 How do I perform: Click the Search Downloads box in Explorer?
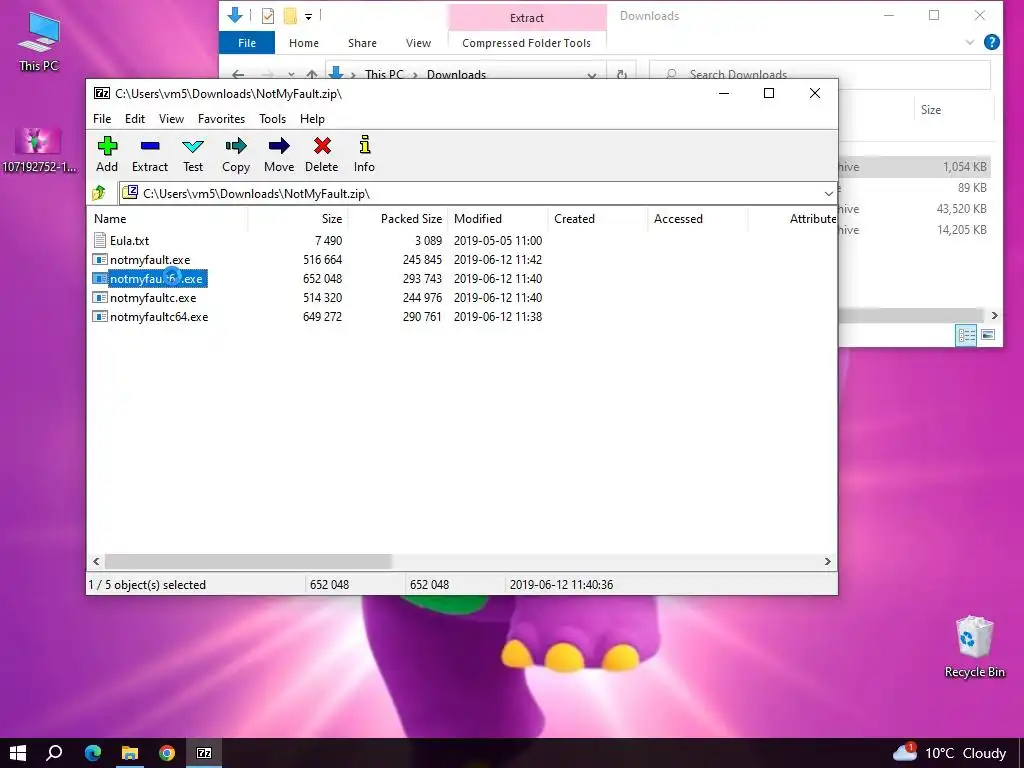point(819,74)
